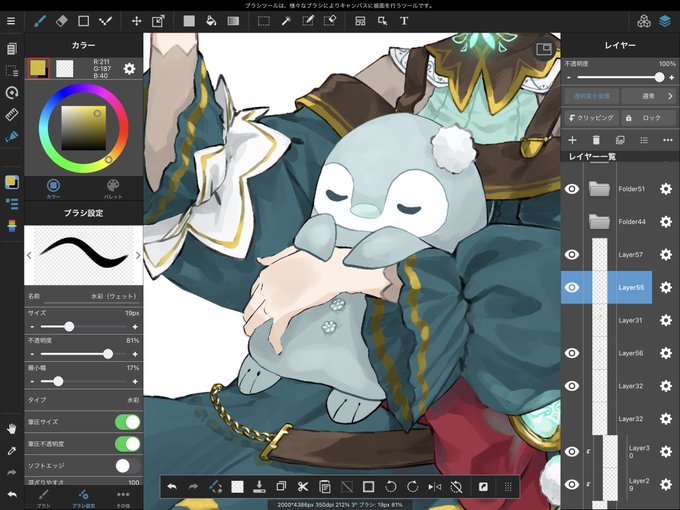680x510 pixels.
Task: Open the hamburger main menu
Action: (11, 21)
